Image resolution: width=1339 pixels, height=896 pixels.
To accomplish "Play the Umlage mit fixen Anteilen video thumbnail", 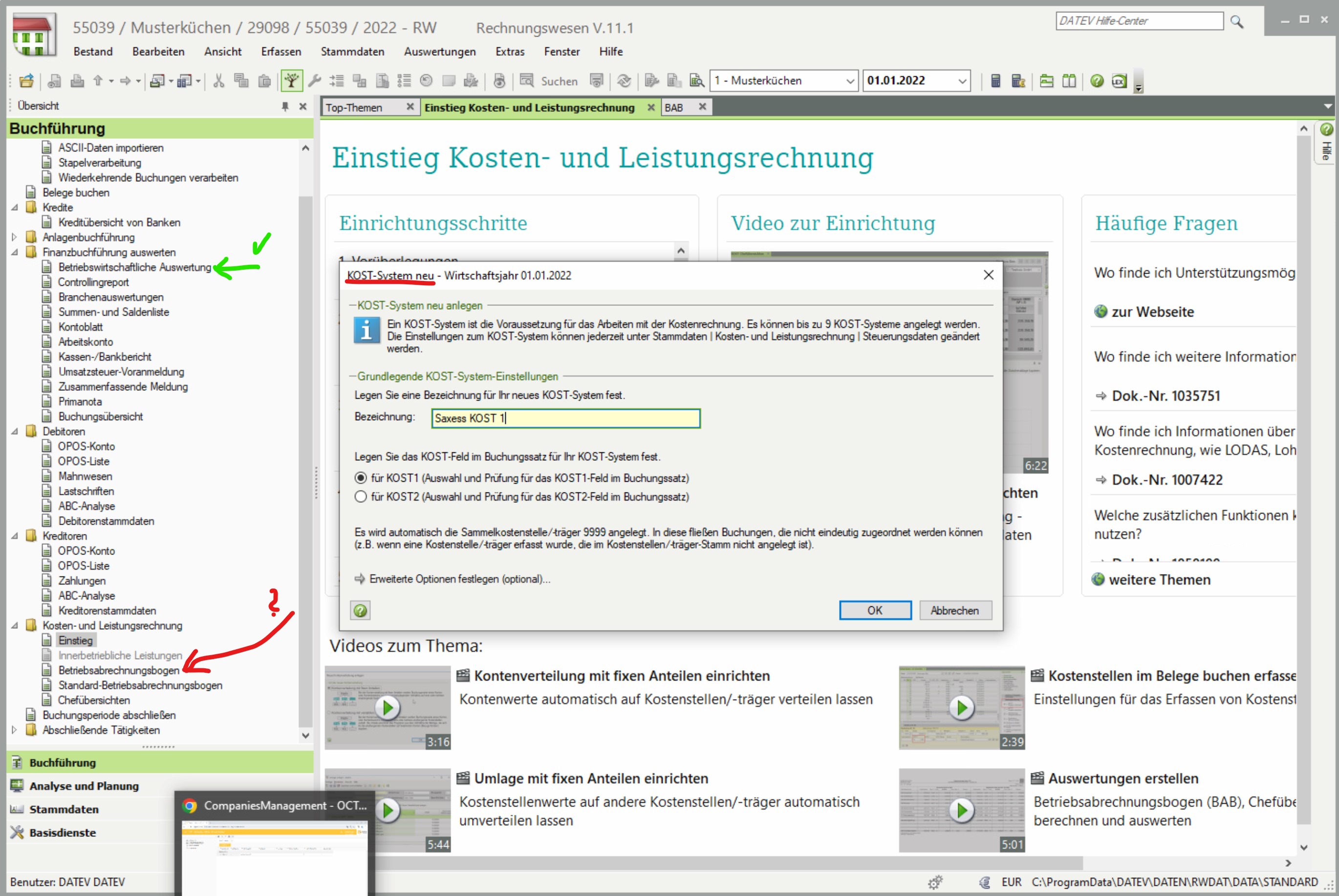I will click(388, 810).
